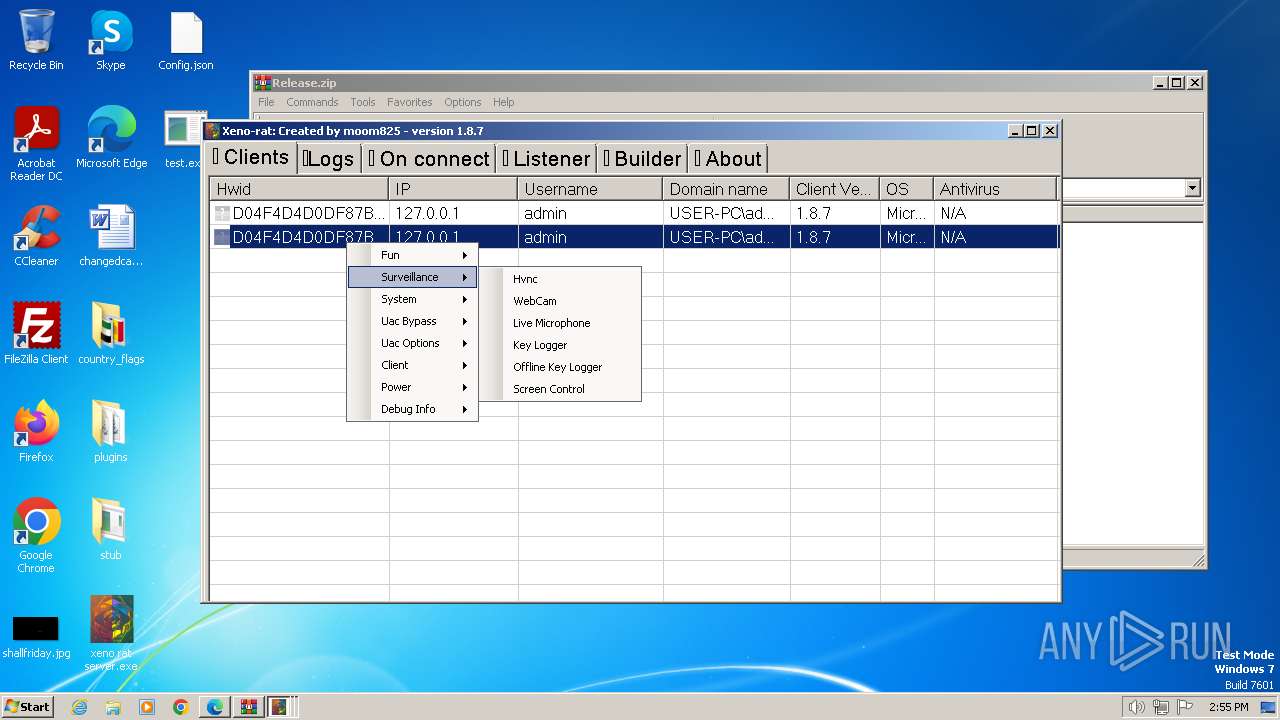
Task: Expand the Power submenu
Action: click(412, 387)
